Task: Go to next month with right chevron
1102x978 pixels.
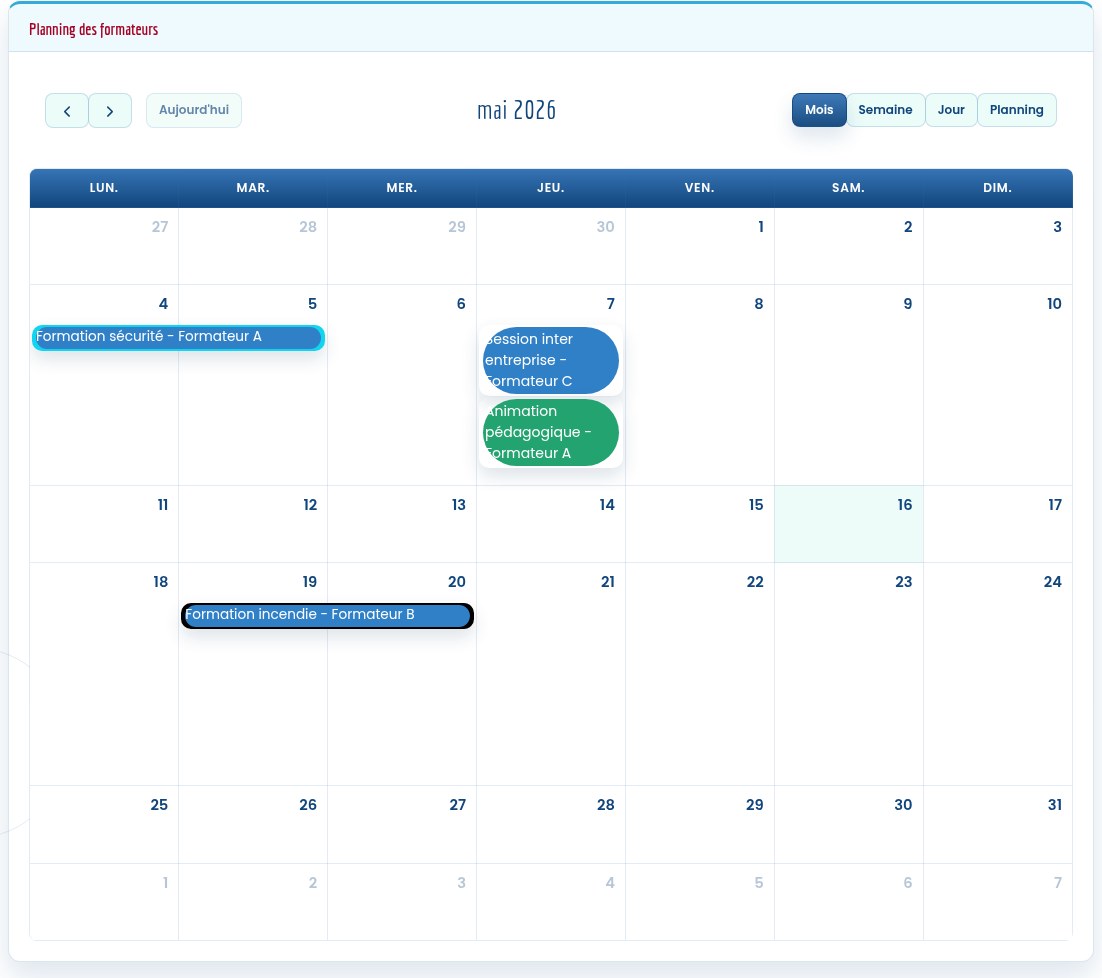Action: click(110, 111)
